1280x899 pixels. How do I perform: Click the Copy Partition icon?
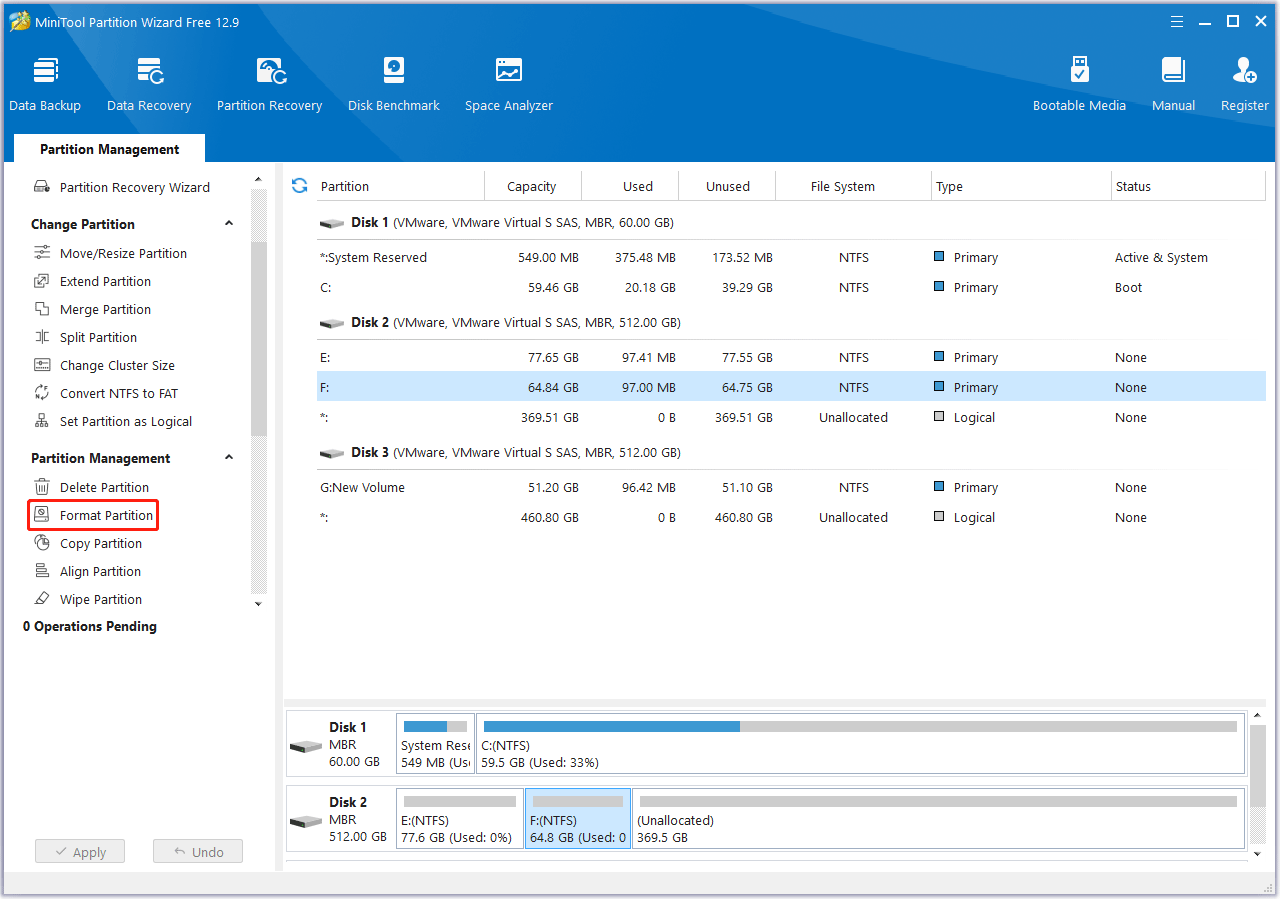click(x=42, y=543)
